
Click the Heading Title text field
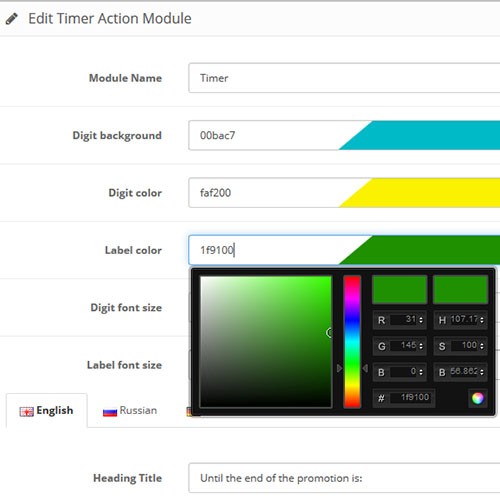point(344,478)
